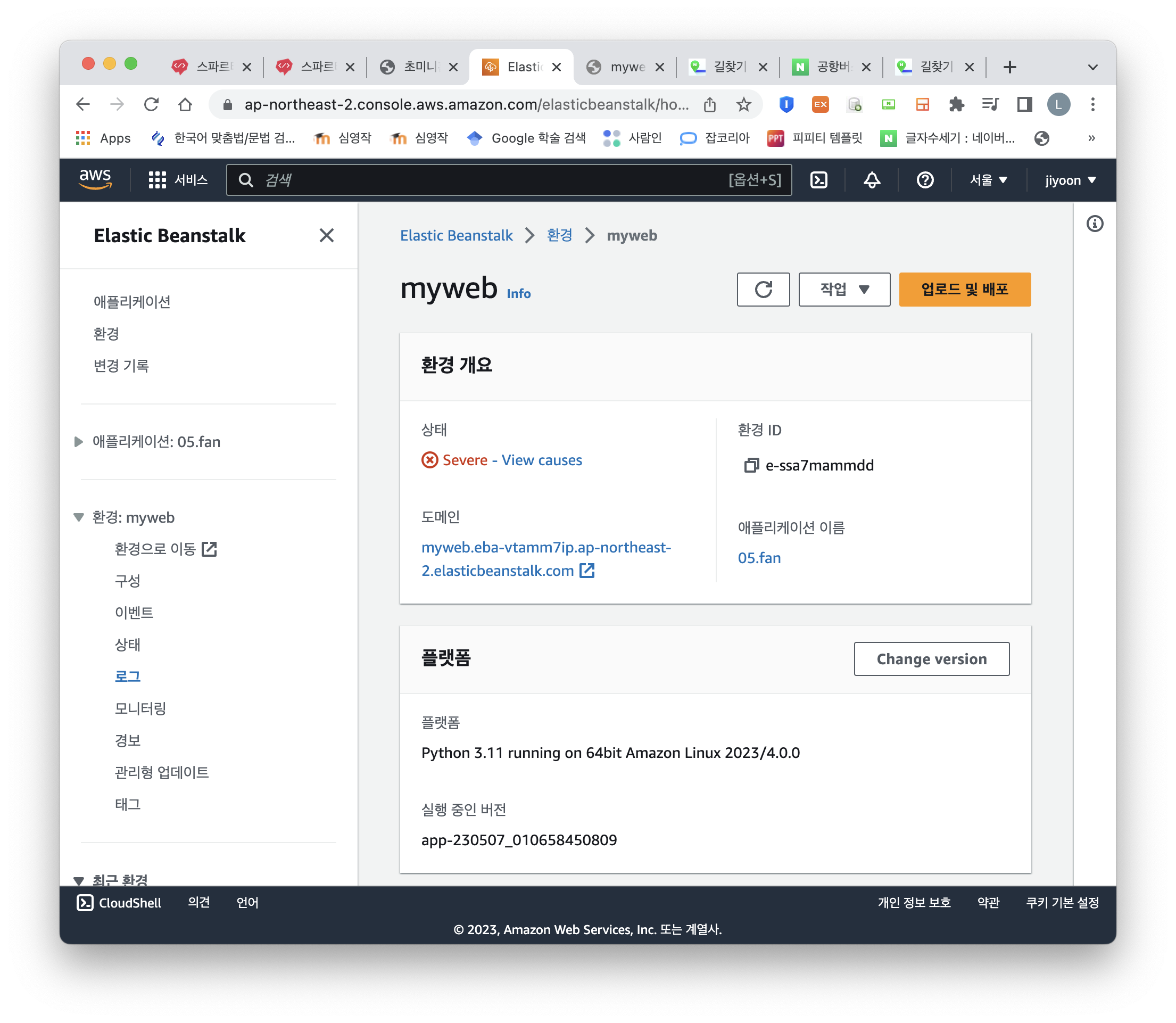Click the AWS 검색 search field

(x=508, y=180)
